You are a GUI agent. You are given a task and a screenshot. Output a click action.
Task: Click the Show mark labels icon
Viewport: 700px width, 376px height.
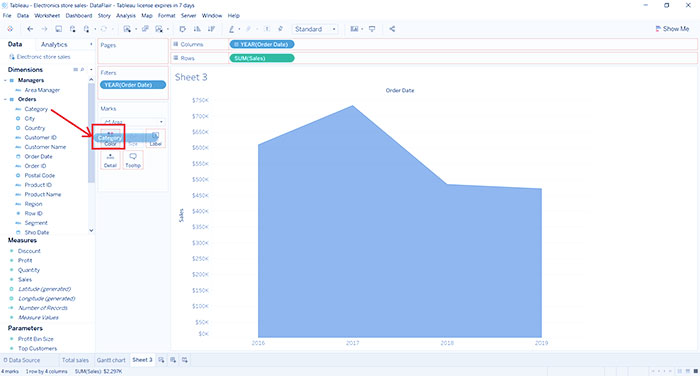pyautogui.click(x=267, y=29)
